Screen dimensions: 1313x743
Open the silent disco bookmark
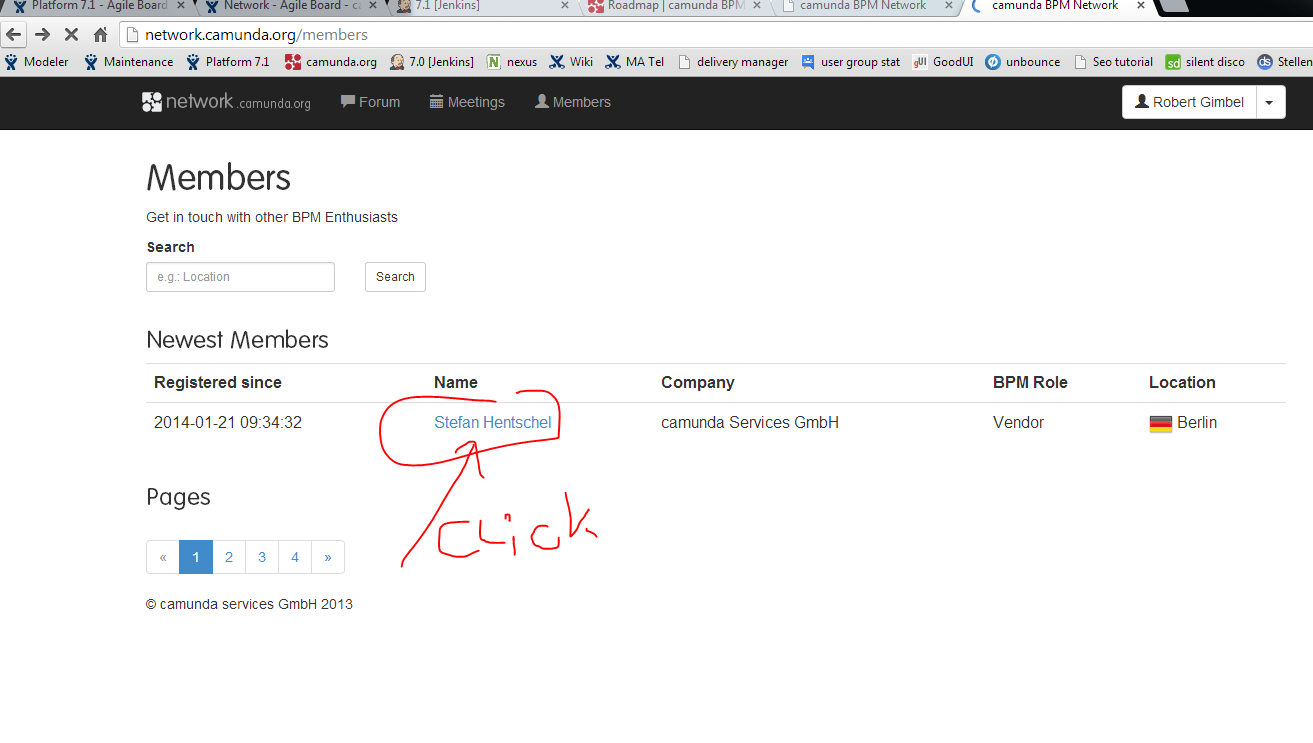1205,62
